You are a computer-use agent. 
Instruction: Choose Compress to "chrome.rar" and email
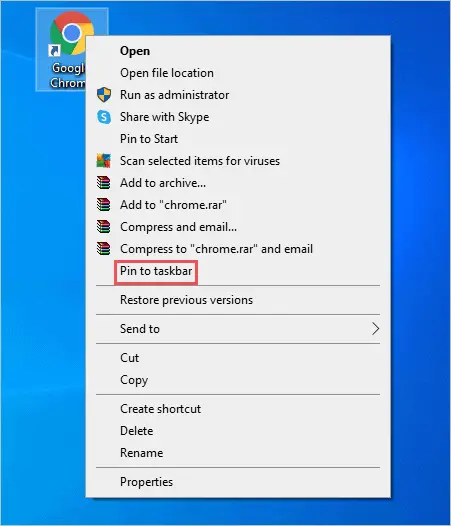pos(238,249)
